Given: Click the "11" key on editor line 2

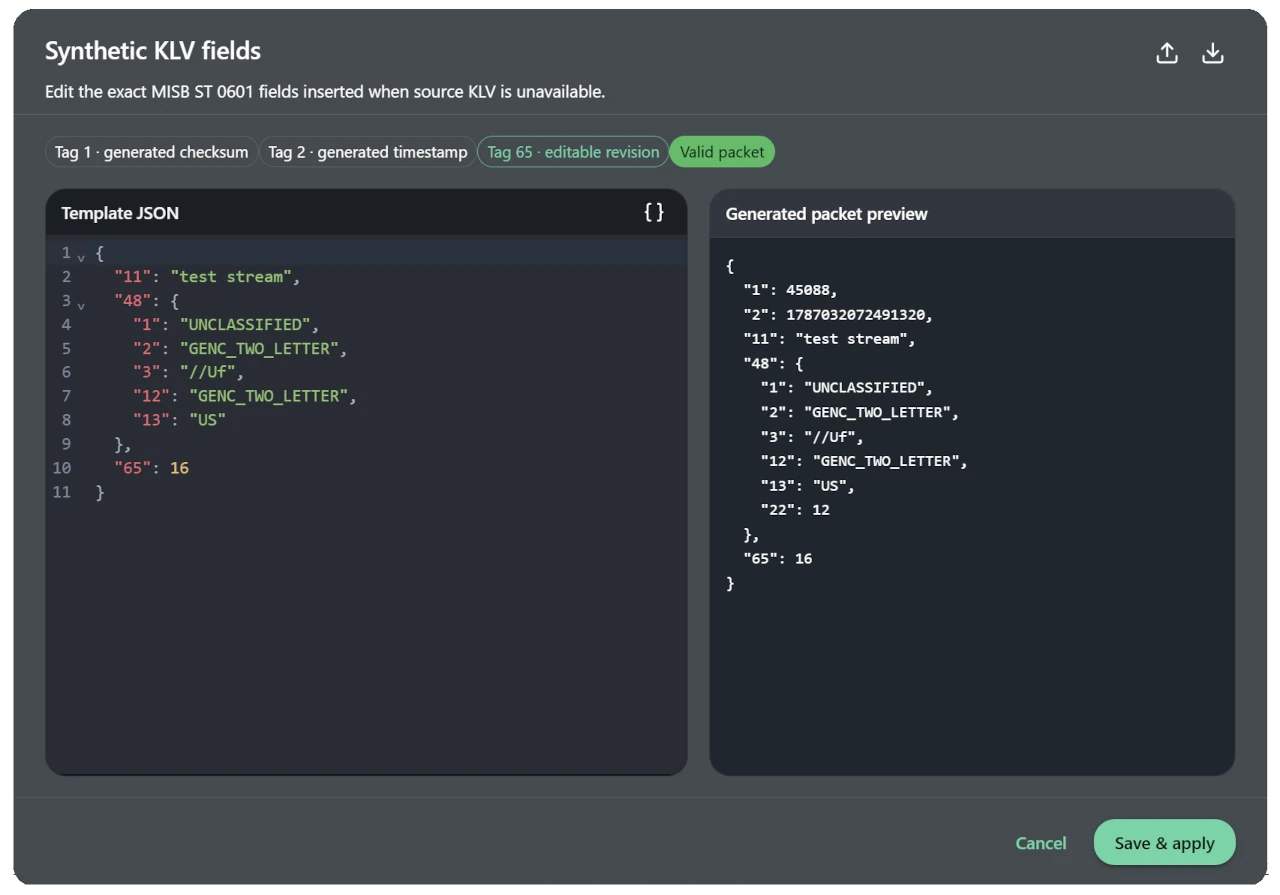Looking at the screenshot, I should [x=132, y=277].
